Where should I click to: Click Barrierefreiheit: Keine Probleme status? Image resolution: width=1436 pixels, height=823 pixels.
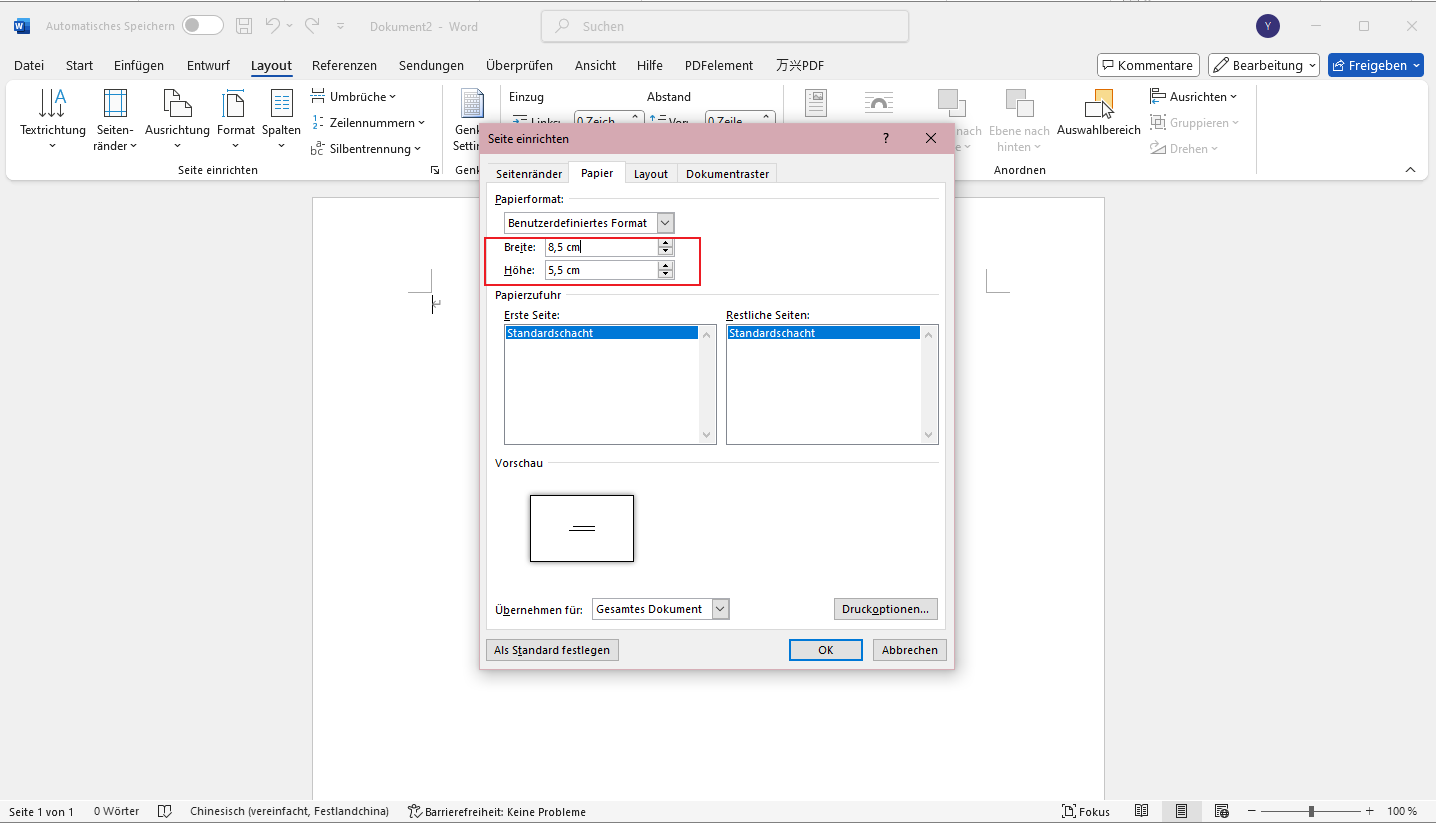496,811
